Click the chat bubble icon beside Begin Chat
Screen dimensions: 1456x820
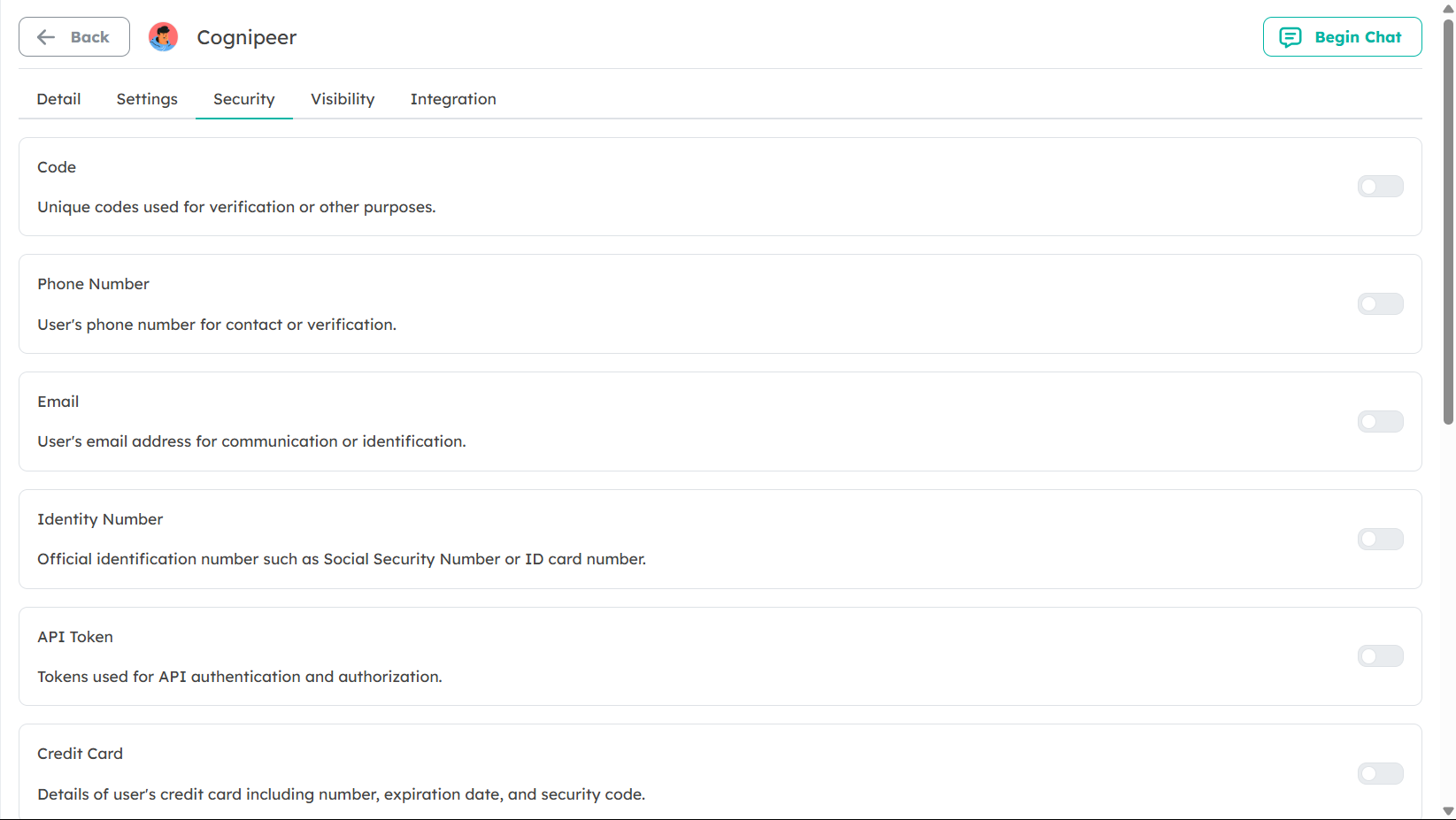[x=1290, y=37]
